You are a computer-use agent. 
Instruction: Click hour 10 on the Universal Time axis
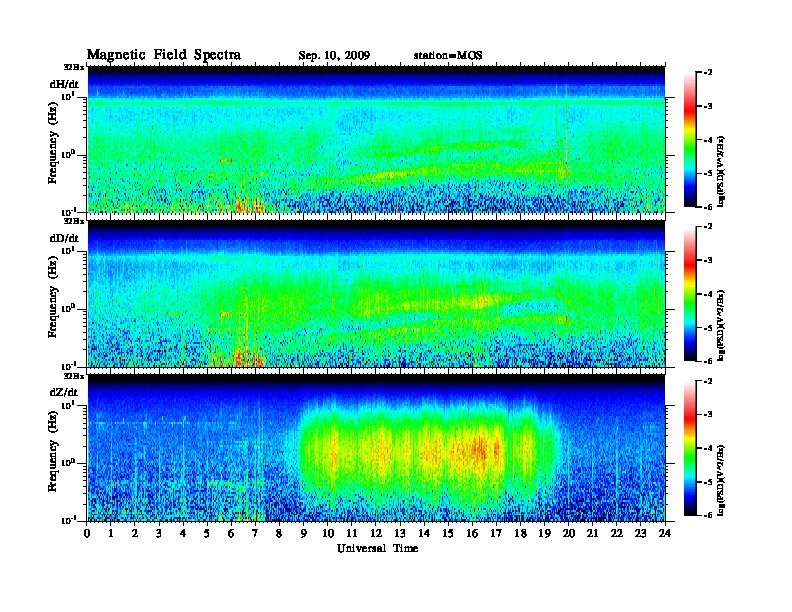[x=328, y=533]
